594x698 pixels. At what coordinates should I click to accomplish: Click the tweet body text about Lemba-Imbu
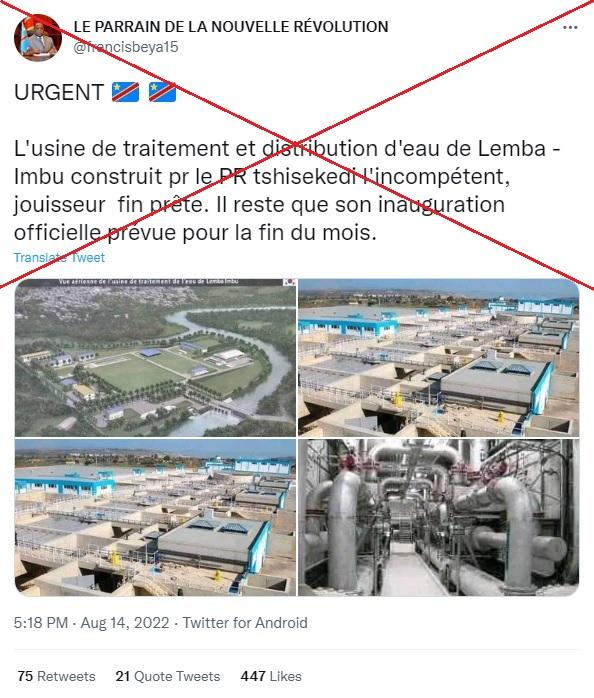point(287,191)
